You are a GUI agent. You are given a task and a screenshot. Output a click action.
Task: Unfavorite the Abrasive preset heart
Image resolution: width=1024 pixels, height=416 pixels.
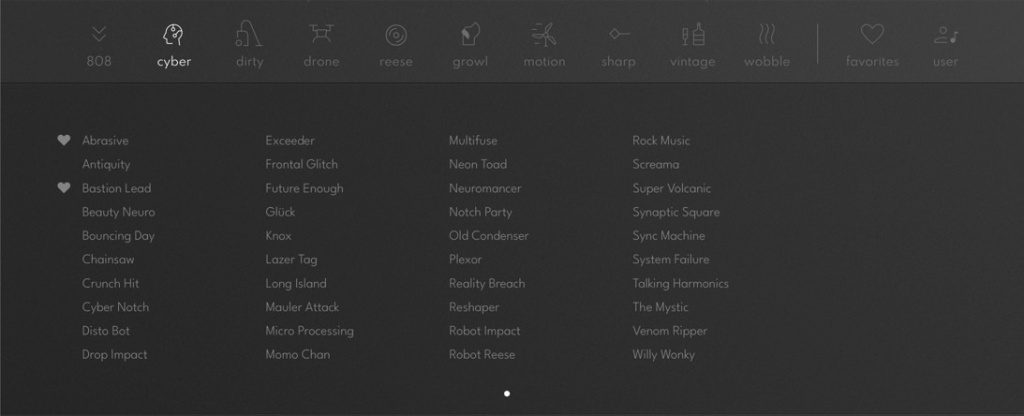(63, 140)
